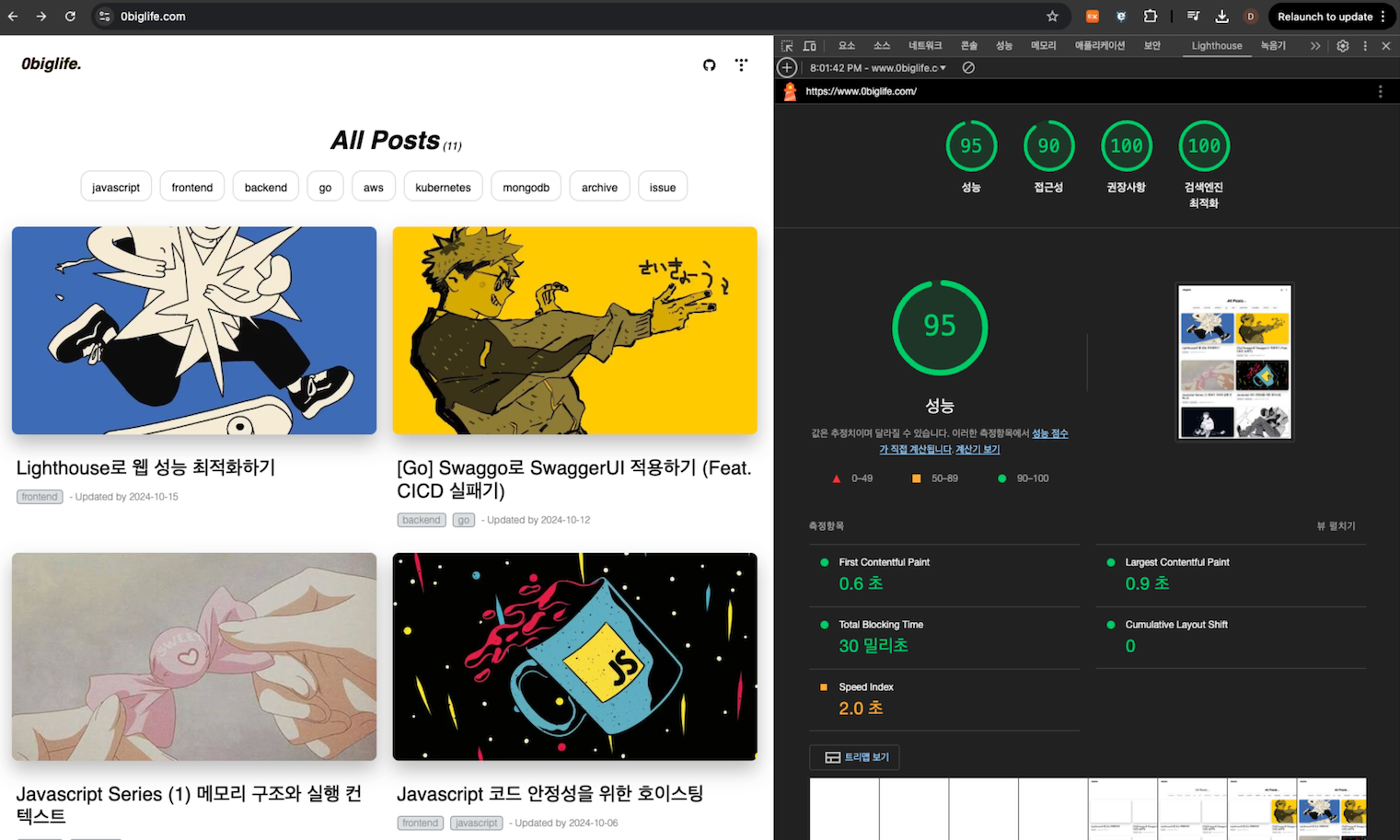The width and height of the screenshot is (1400, 840).
Task: Open the report dropdown '8:01:42 PM - www.0biglife.c'
Action: [878, 68]
